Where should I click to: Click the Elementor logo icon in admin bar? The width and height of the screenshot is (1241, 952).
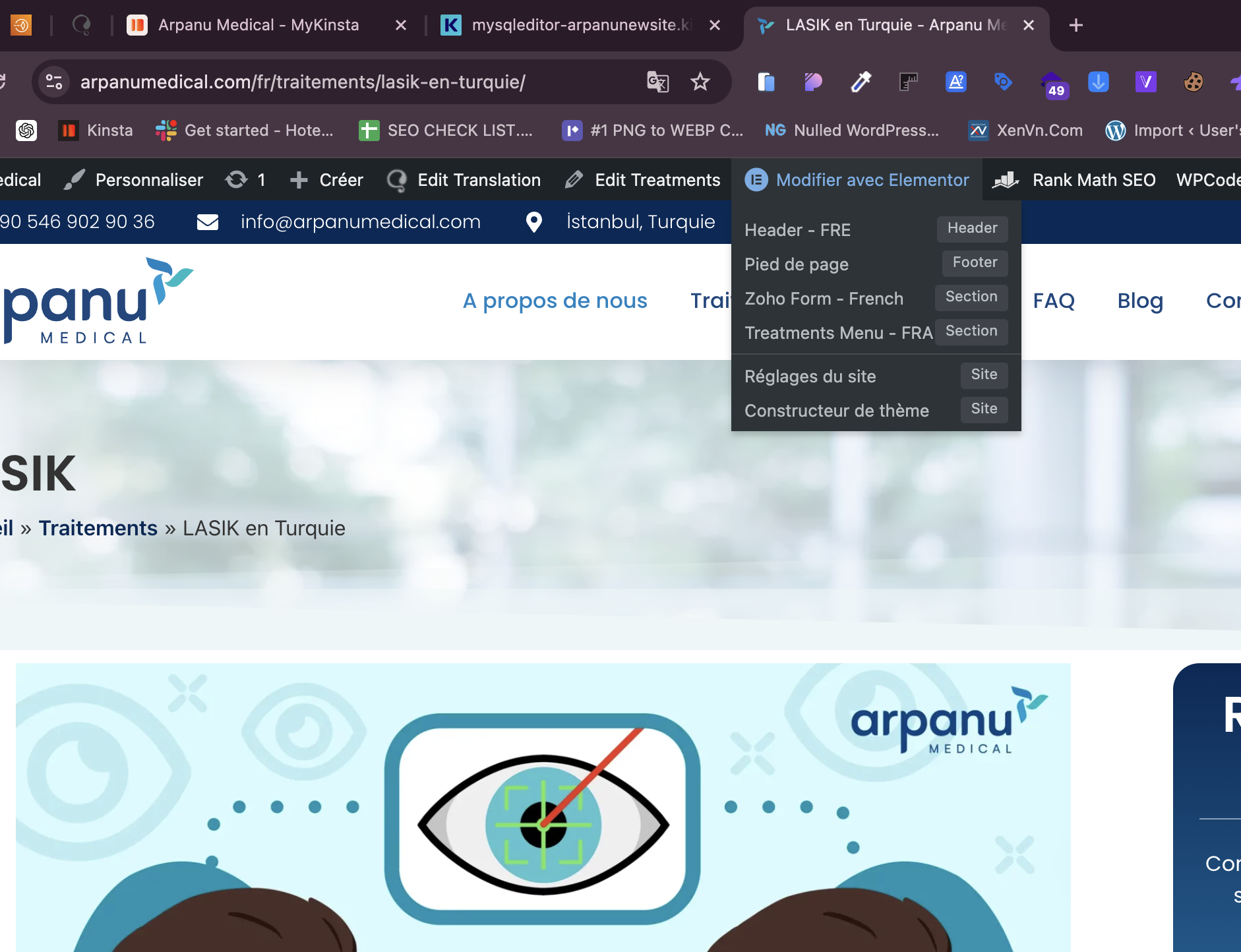point(756,180)
